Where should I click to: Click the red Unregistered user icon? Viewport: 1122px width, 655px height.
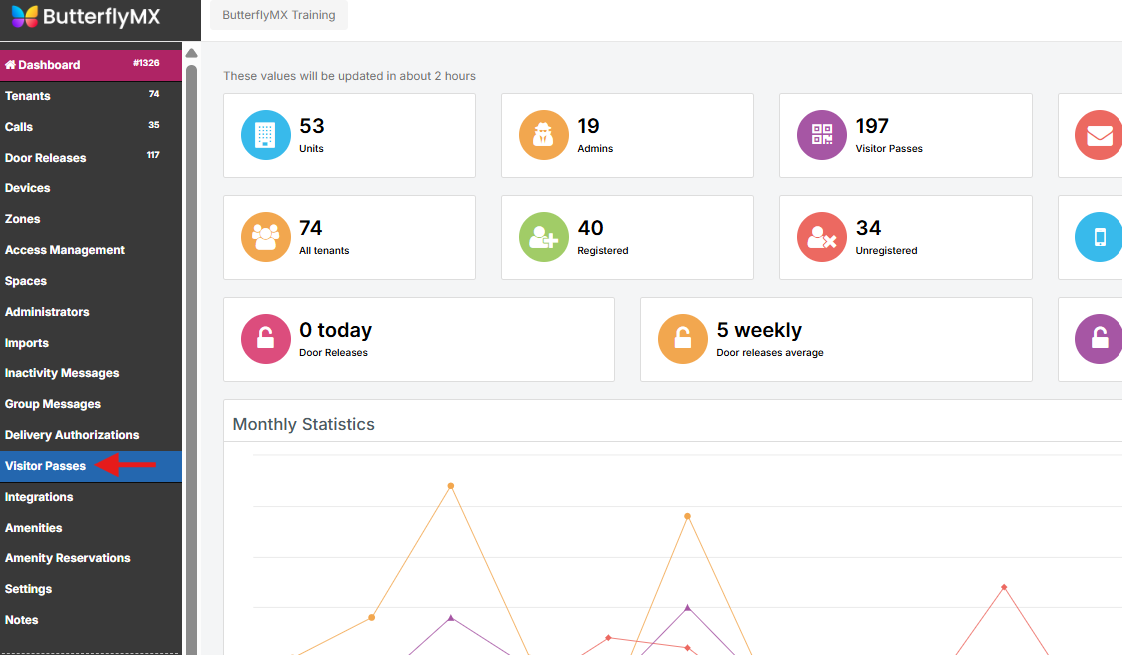point(822,237)
